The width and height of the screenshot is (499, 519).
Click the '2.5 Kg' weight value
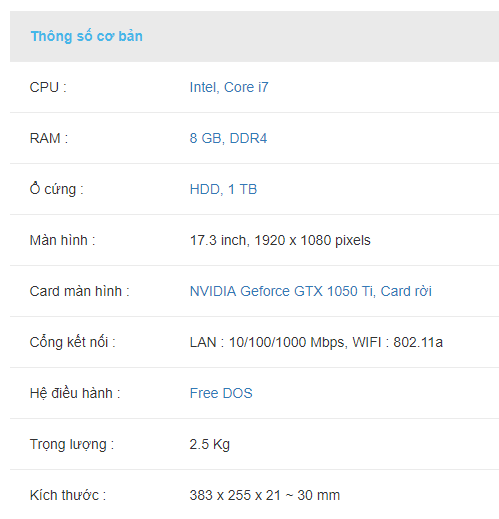coord(210,445)
